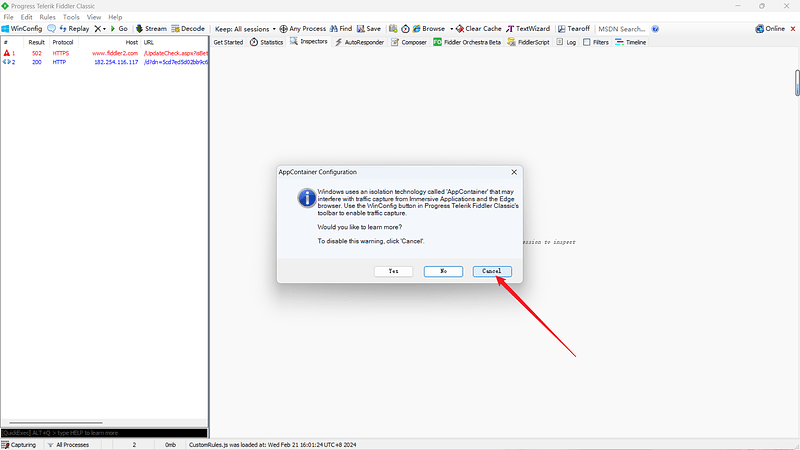Select session 1 with 502 result
800x450 pixels.
pyautogui.click(x=104, y=53)
